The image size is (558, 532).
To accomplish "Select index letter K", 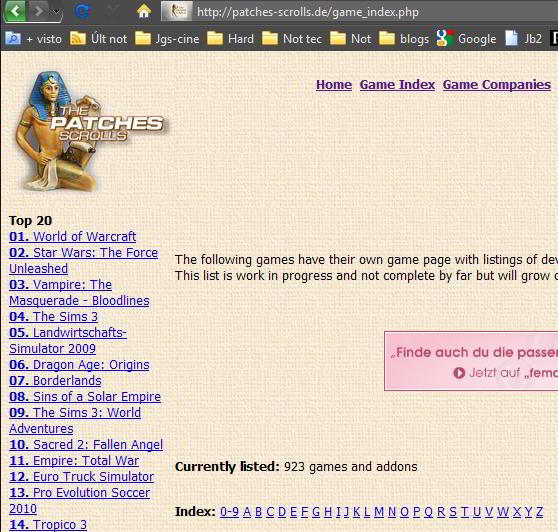I will pyautogui.click(x=356, y=512).
